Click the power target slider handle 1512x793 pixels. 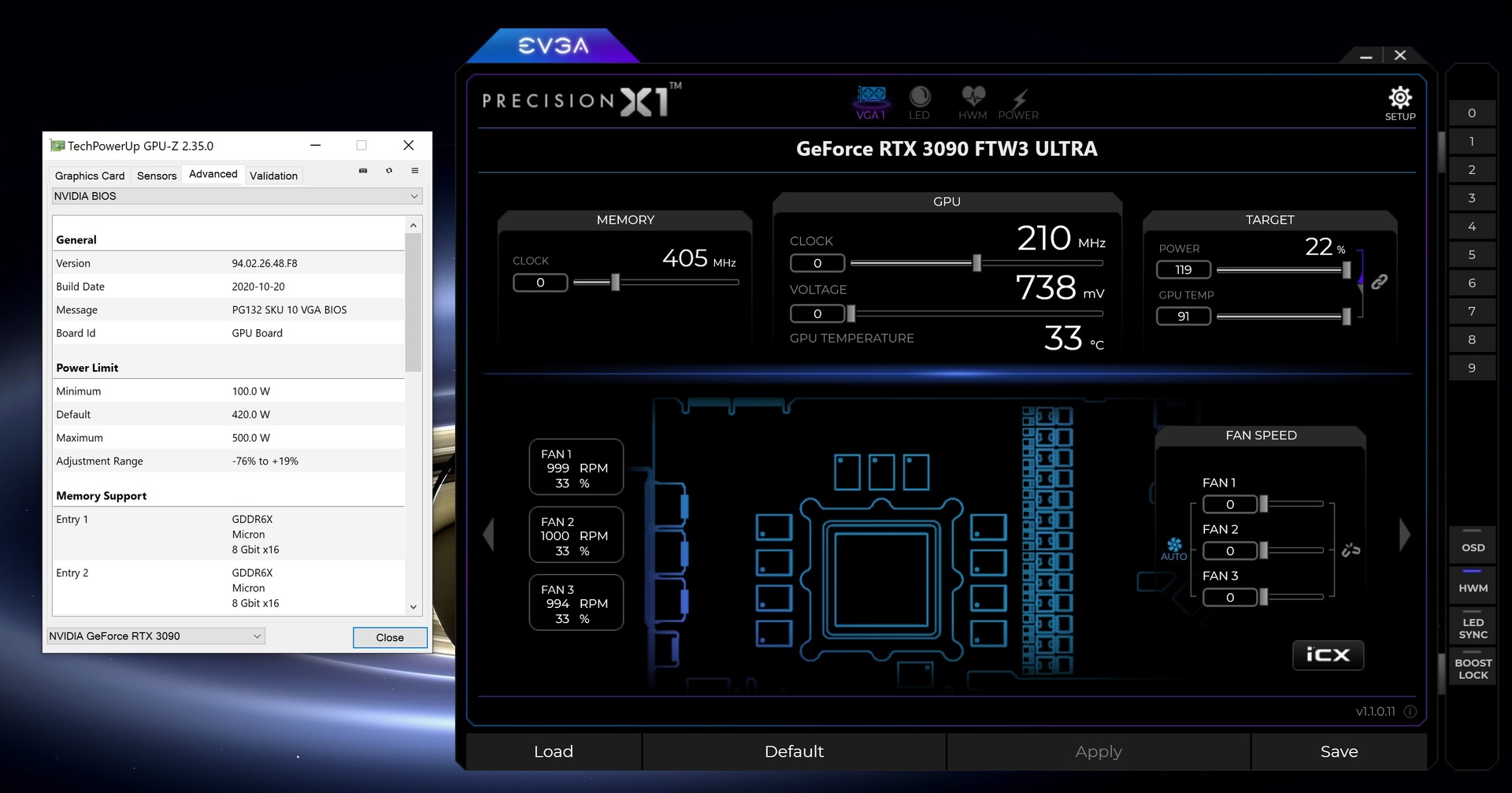click(1347, 270)
